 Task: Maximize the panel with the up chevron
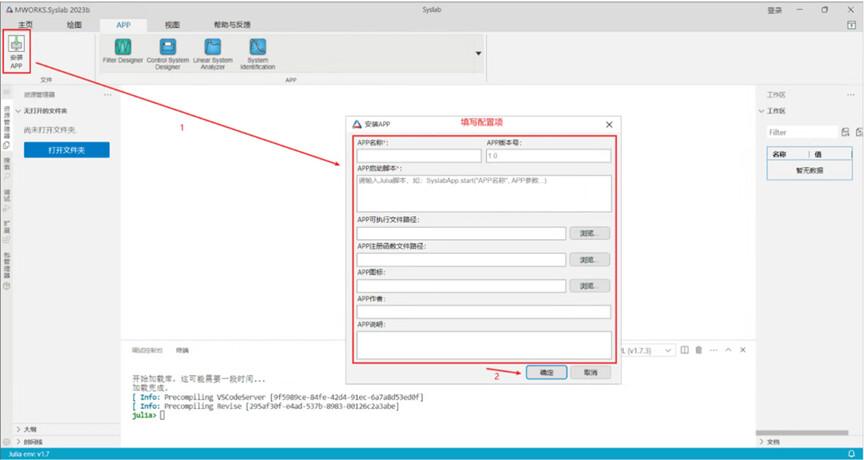(728, 350)
